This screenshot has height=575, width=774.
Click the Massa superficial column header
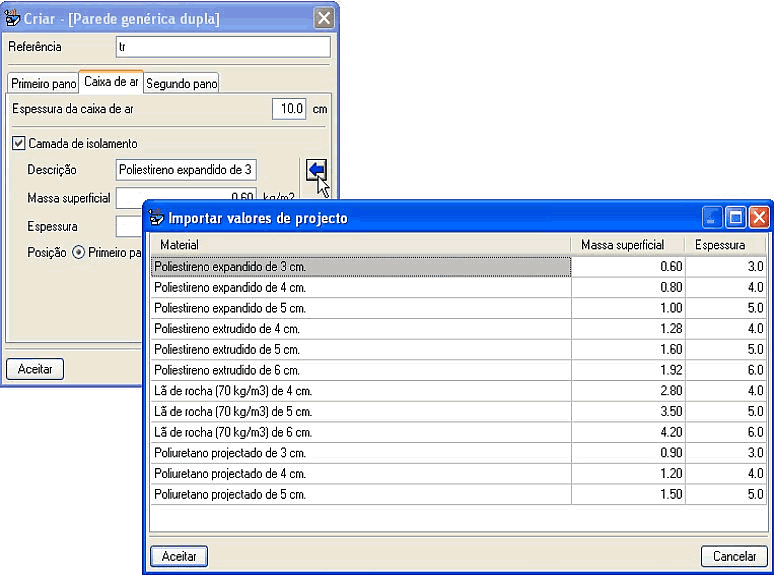pyautogui.click(x=628, y=245)
